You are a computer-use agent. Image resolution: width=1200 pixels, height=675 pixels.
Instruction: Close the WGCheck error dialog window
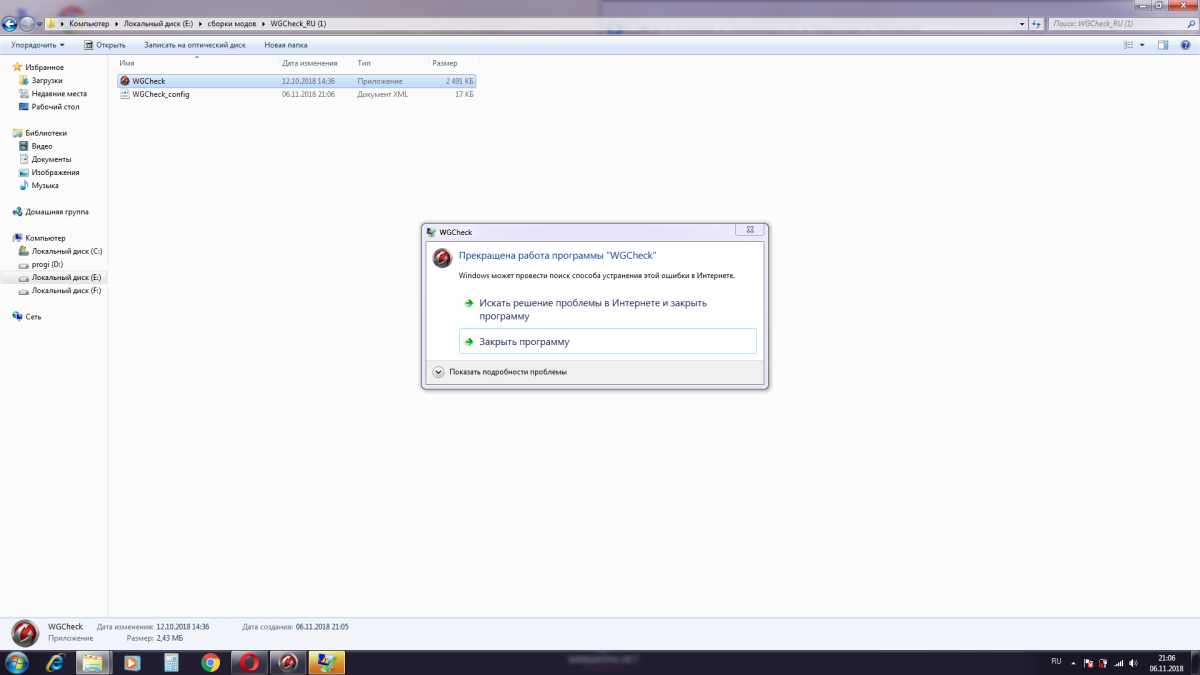[749, 231]
